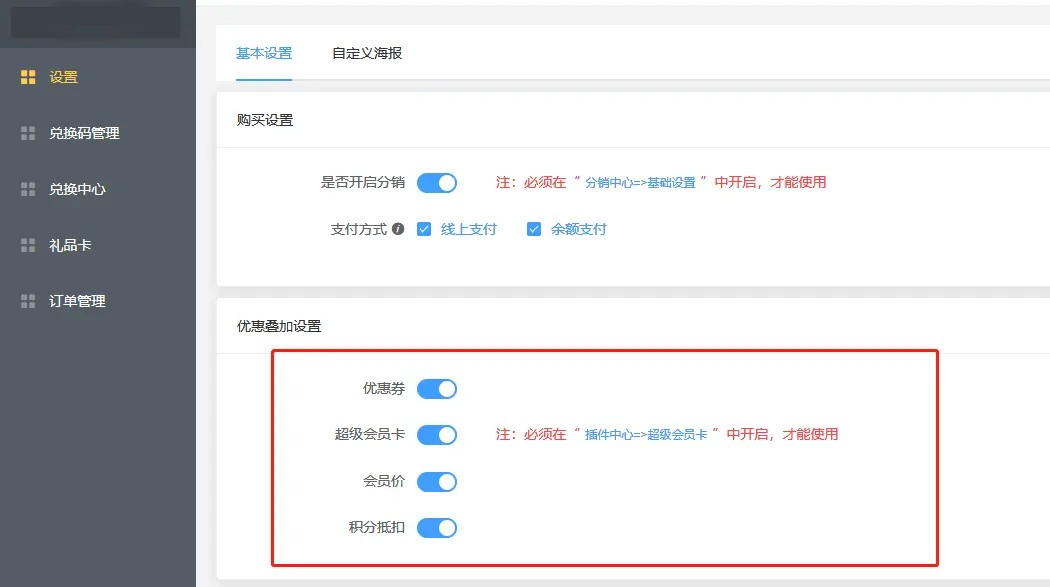Disable the 超级会员卡 switch
The height and width of the screenshot is (587, 1050).
[437, 435]
